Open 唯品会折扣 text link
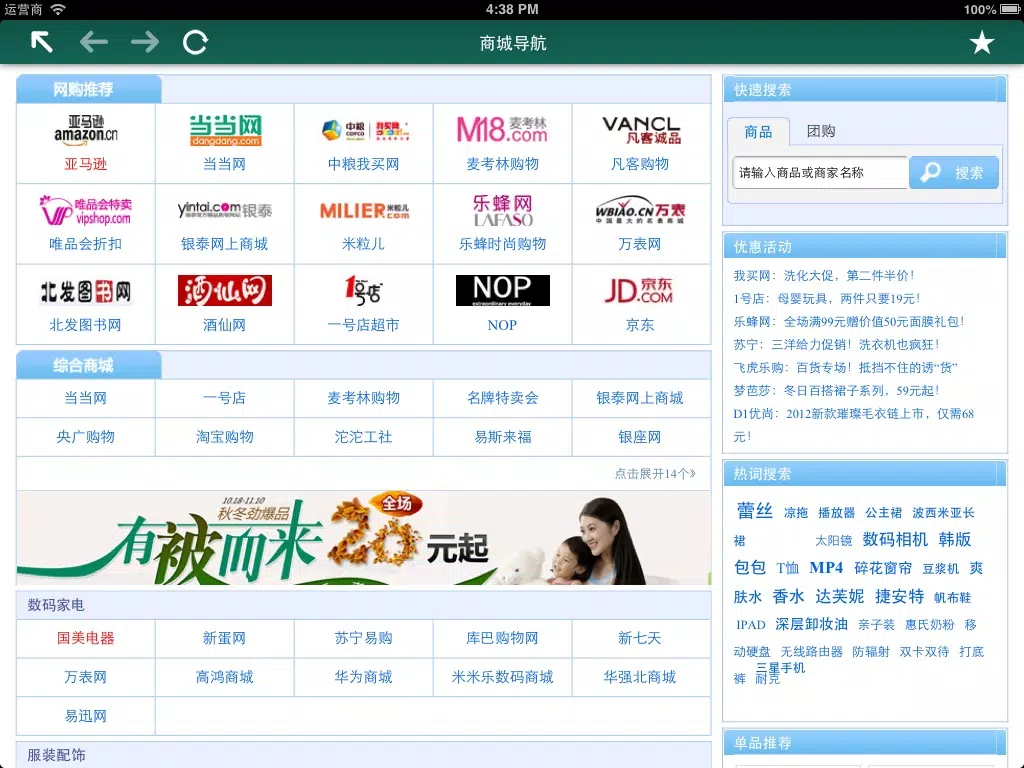The image size is (1024, 768). coord(86,244)
